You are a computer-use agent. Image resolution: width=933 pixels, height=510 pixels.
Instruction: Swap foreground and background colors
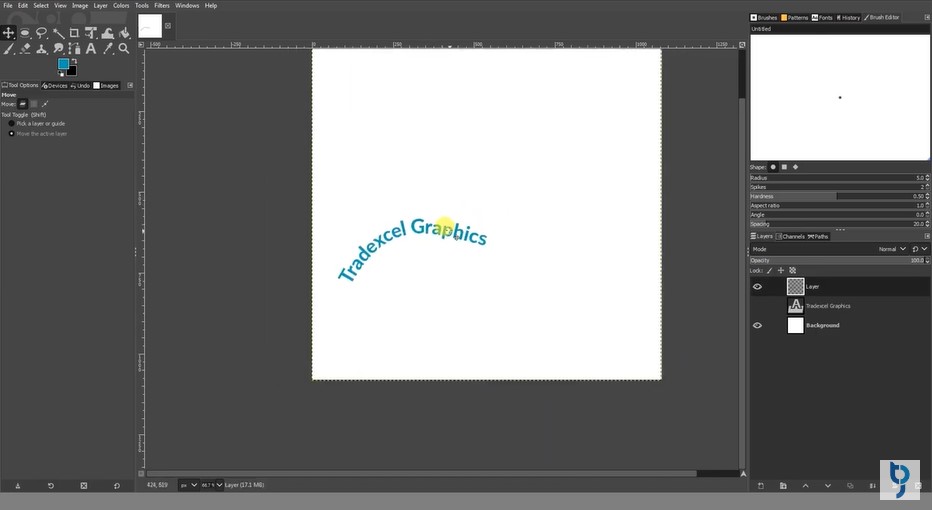[74, 61]
